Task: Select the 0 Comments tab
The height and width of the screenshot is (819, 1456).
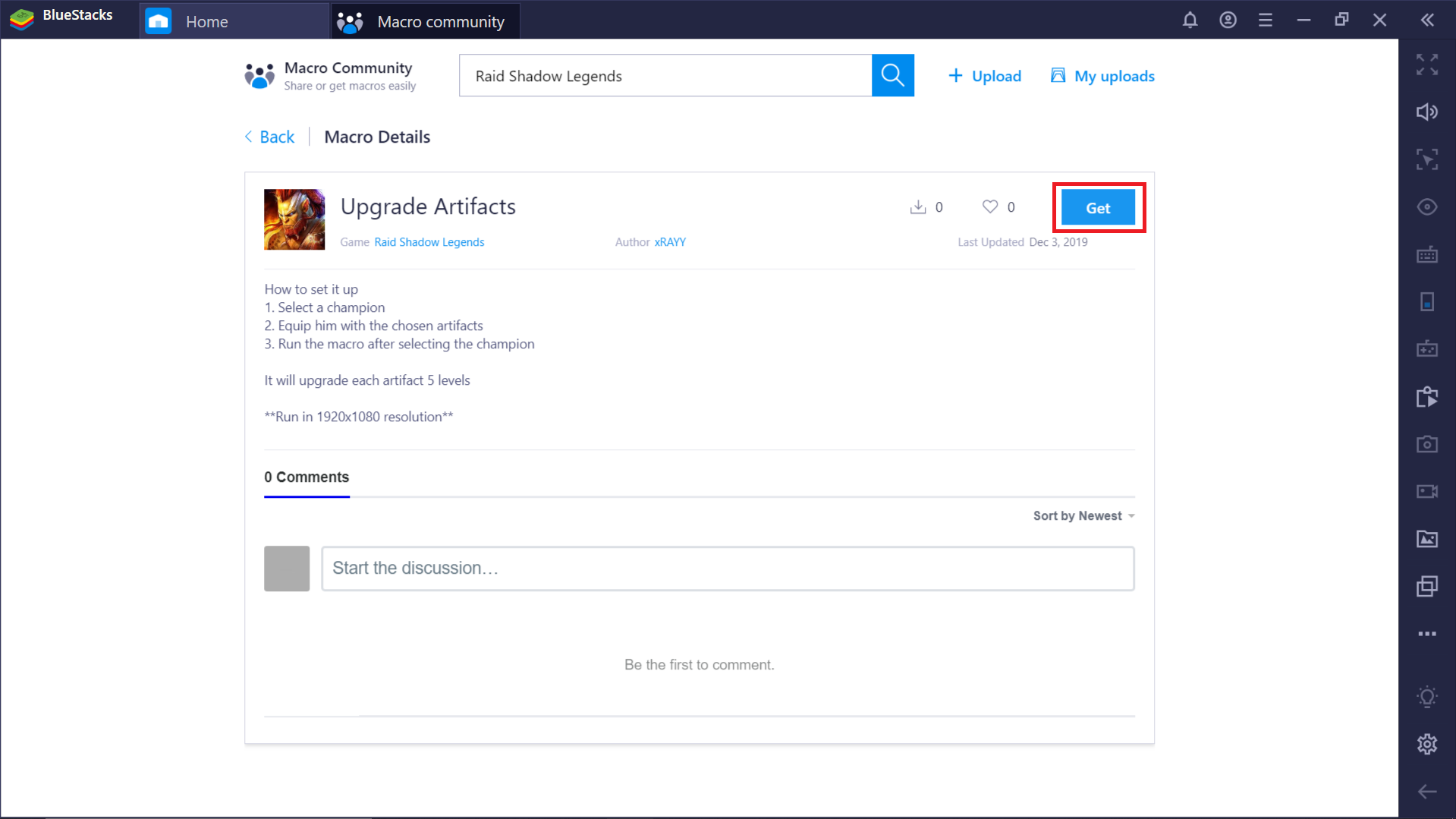Action: pyautogui.click(x=307, y=477)
